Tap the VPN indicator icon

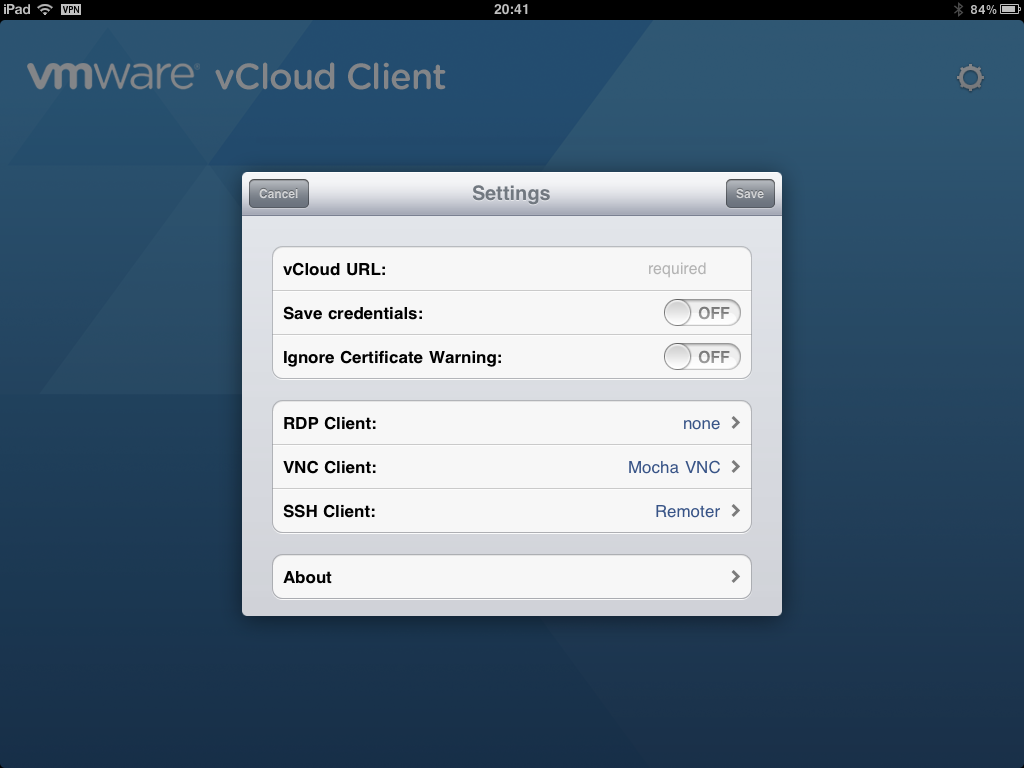click(71, 9)
